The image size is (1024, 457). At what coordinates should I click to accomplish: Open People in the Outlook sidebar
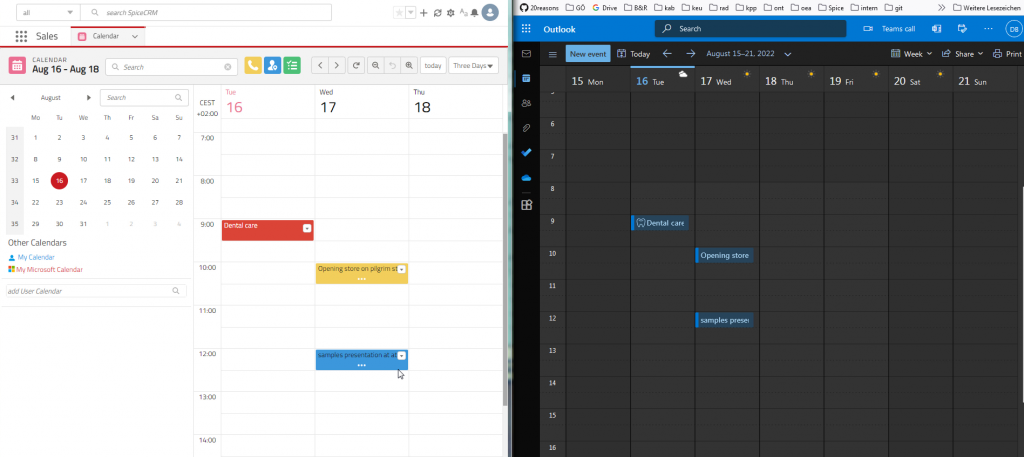tap(526, 103)
